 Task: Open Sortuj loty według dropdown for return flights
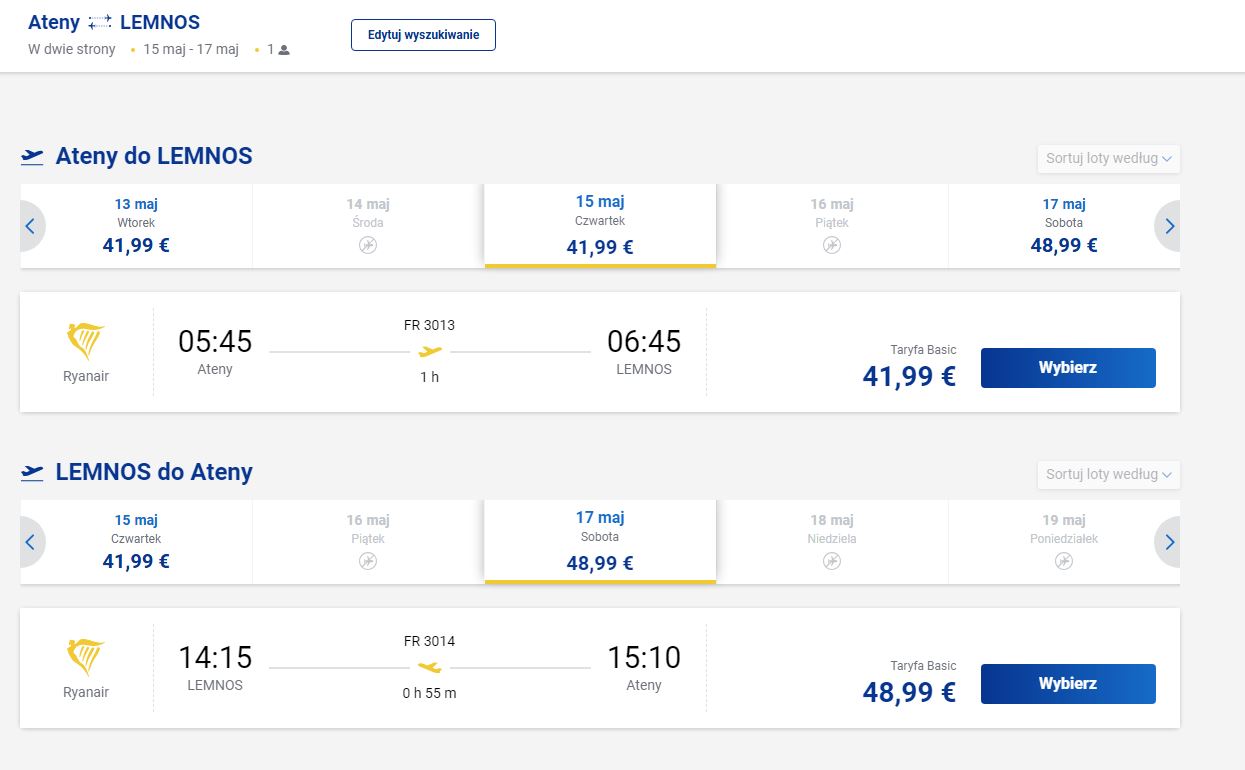coord(1109,474)
